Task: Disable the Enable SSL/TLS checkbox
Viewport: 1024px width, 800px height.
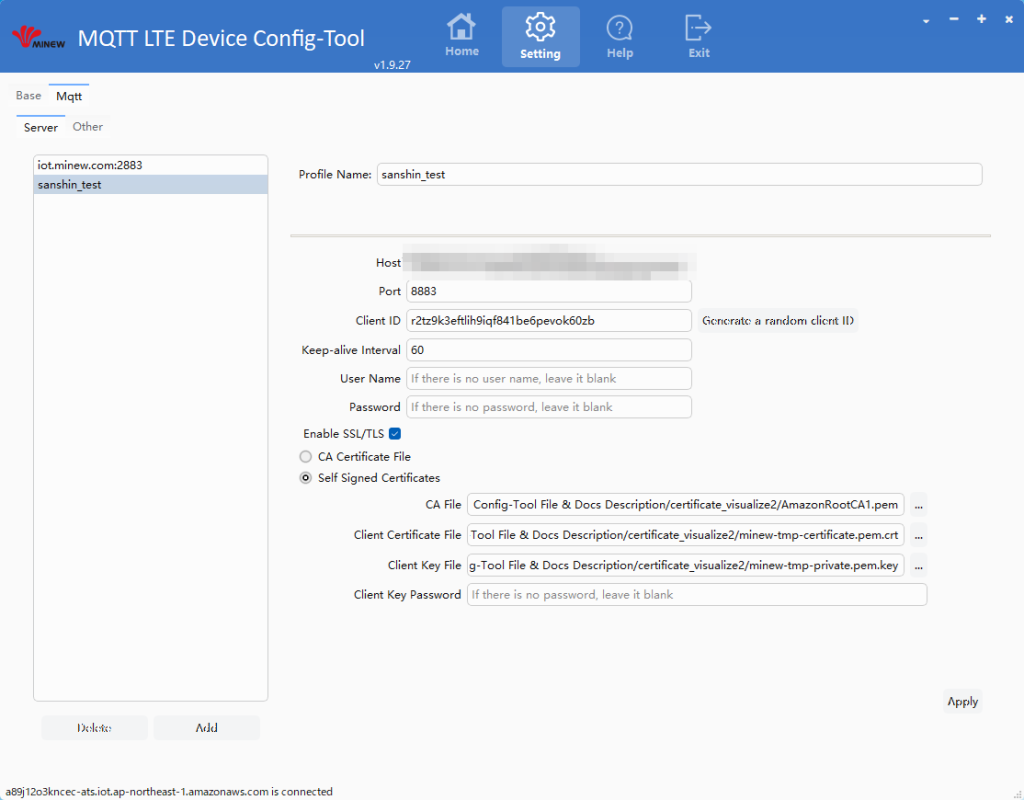Action: pyautogui.click(x=395, y=434)
